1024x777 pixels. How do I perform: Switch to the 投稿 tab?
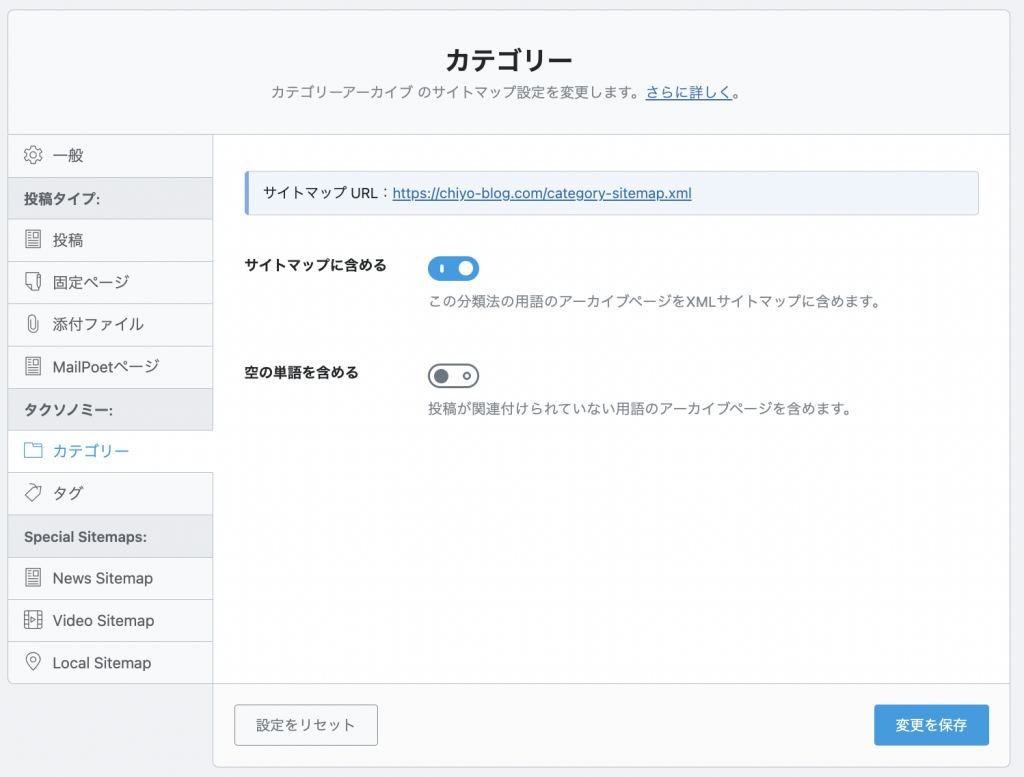(x=110, y=240)
